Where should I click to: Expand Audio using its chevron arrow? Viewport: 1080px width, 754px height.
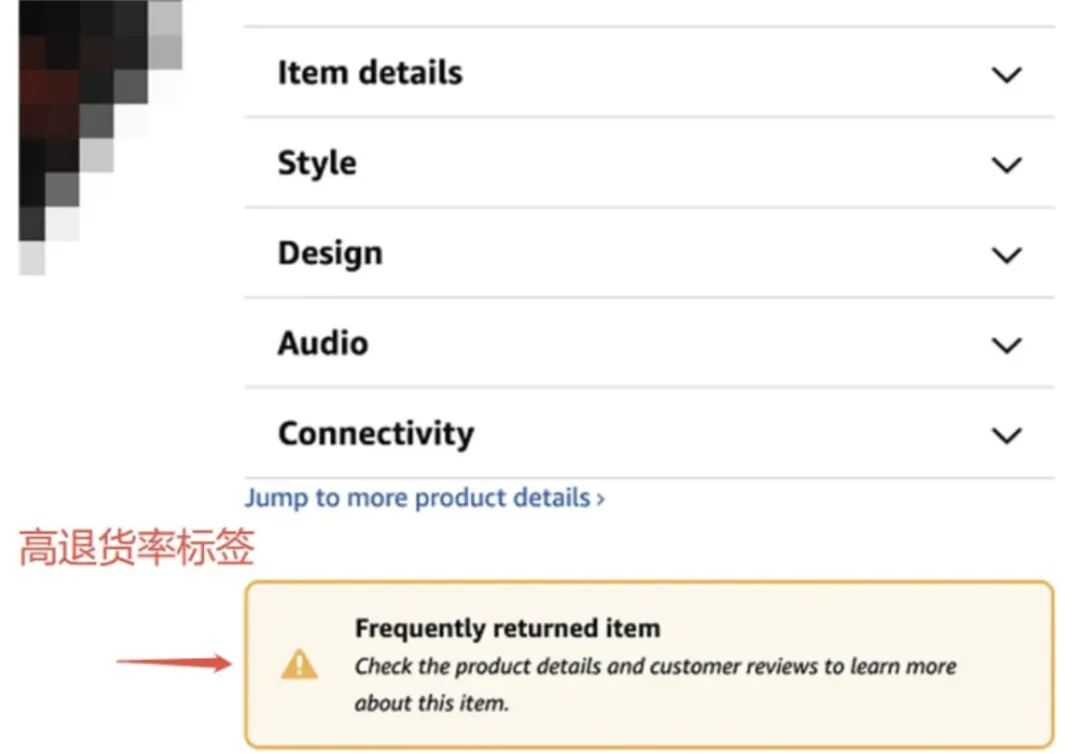click(x=1006, y=345)
